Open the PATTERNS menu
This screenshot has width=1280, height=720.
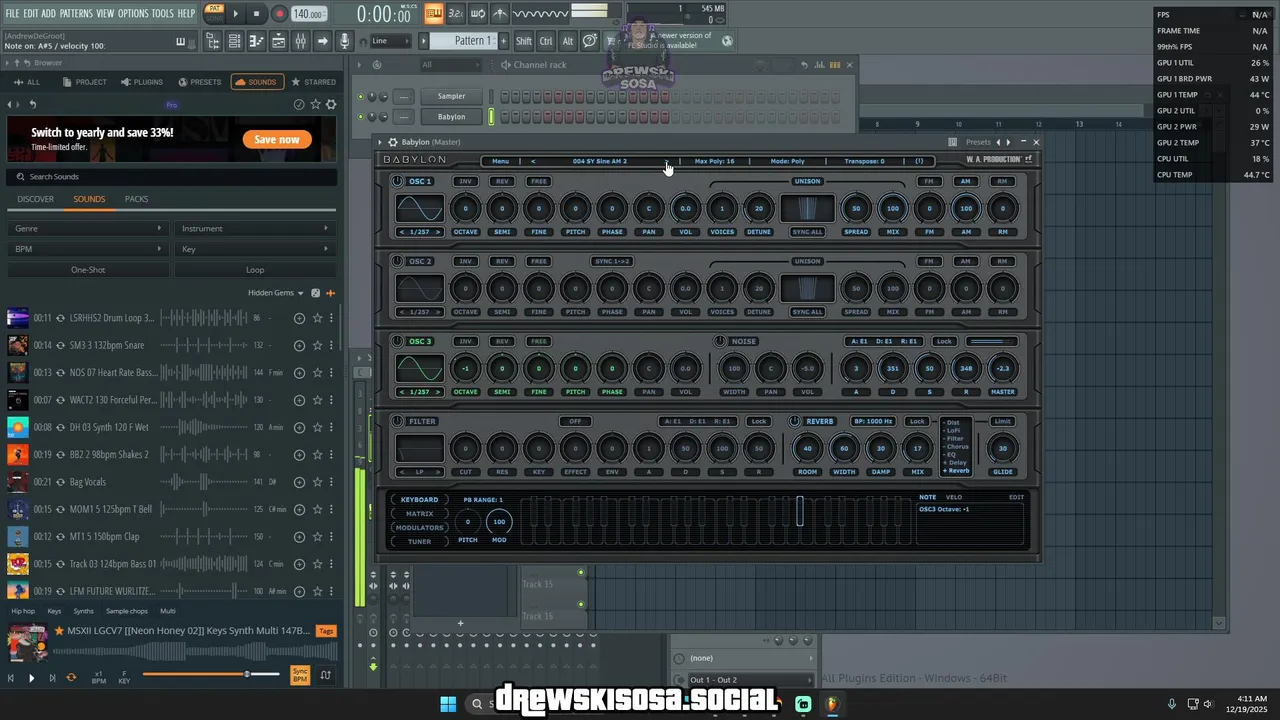(76, 13)
